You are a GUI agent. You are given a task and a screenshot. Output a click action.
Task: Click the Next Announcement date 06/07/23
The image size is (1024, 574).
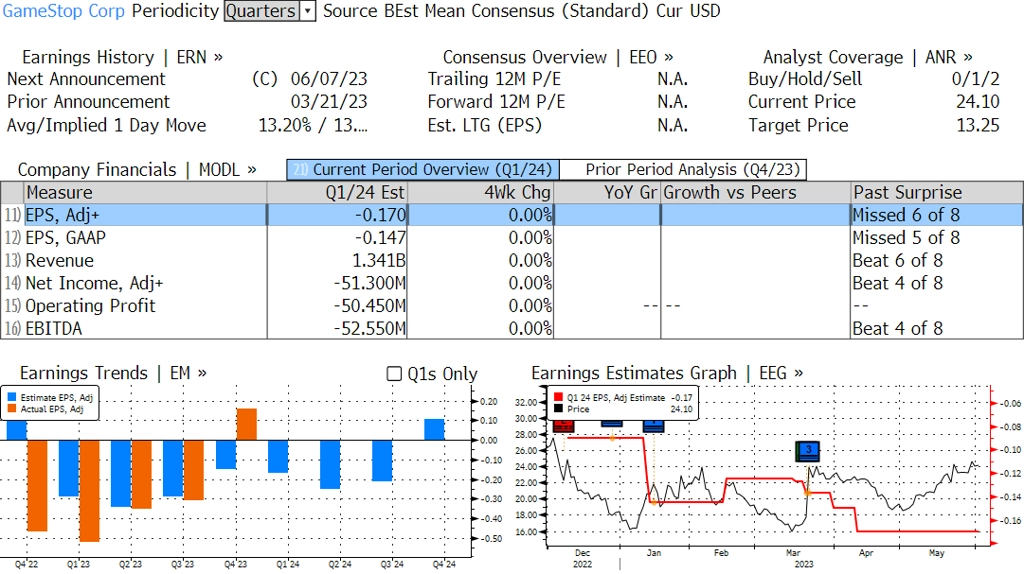(x=329, y=79)
